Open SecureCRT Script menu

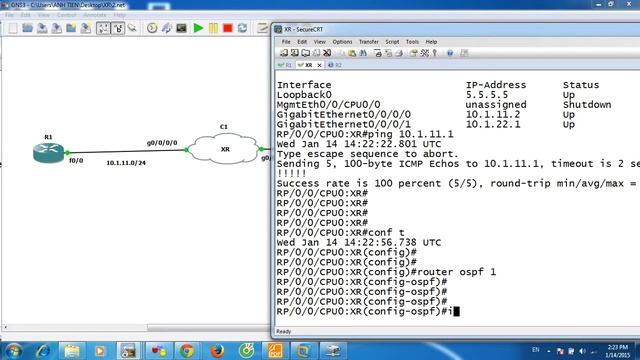[x=392, y=42]
